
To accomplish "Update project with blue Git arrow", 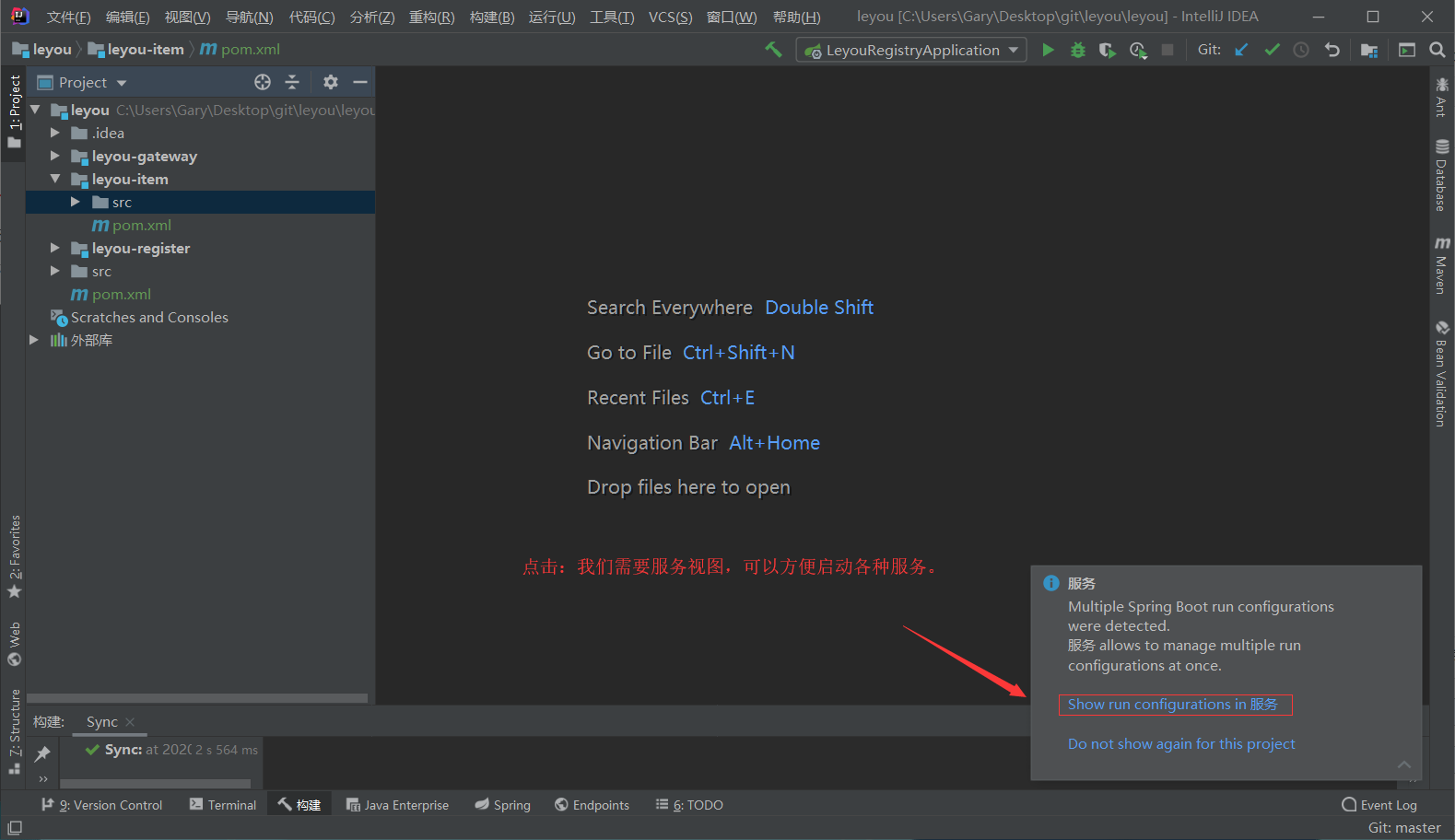I will [x=1241, y=50].
